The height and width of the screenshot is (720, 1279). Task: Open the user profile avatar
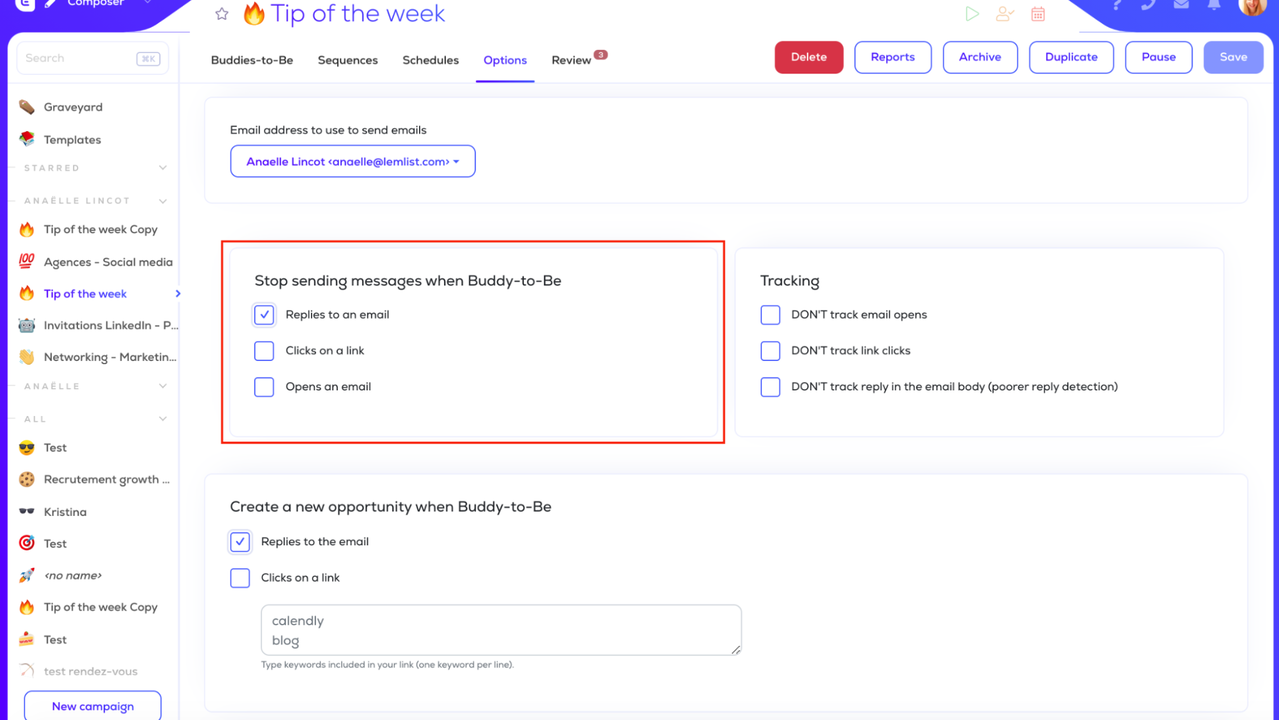coord(1252,6)
